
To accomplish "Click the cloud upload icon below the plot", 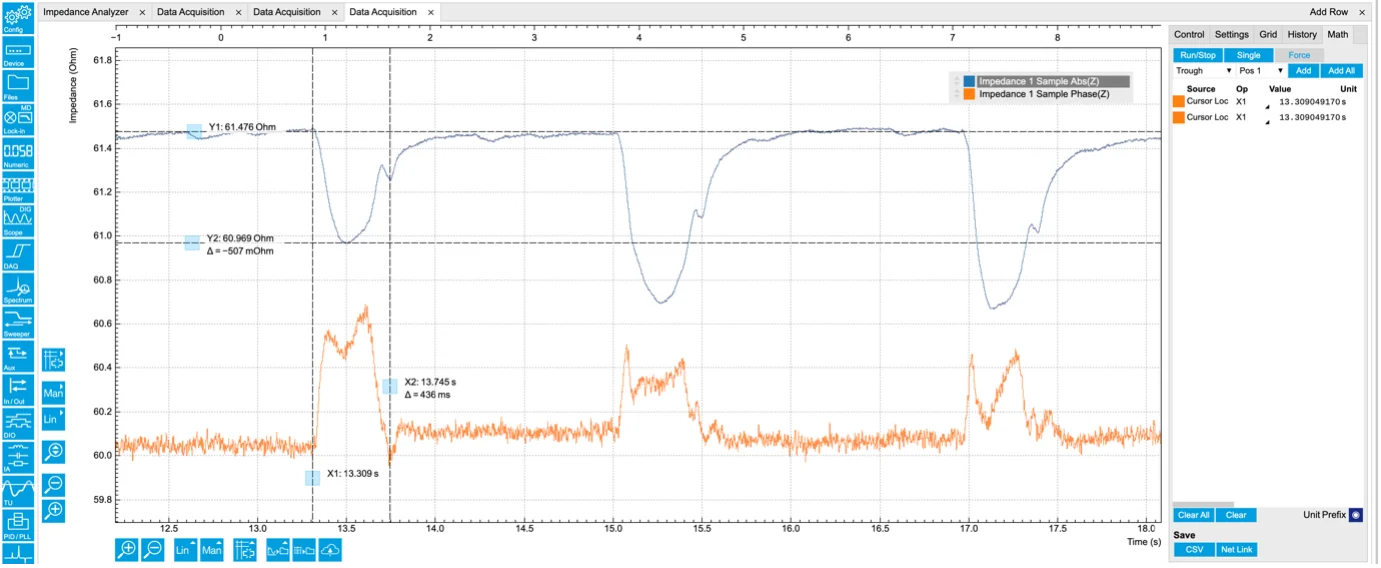I will pos(331,549).
